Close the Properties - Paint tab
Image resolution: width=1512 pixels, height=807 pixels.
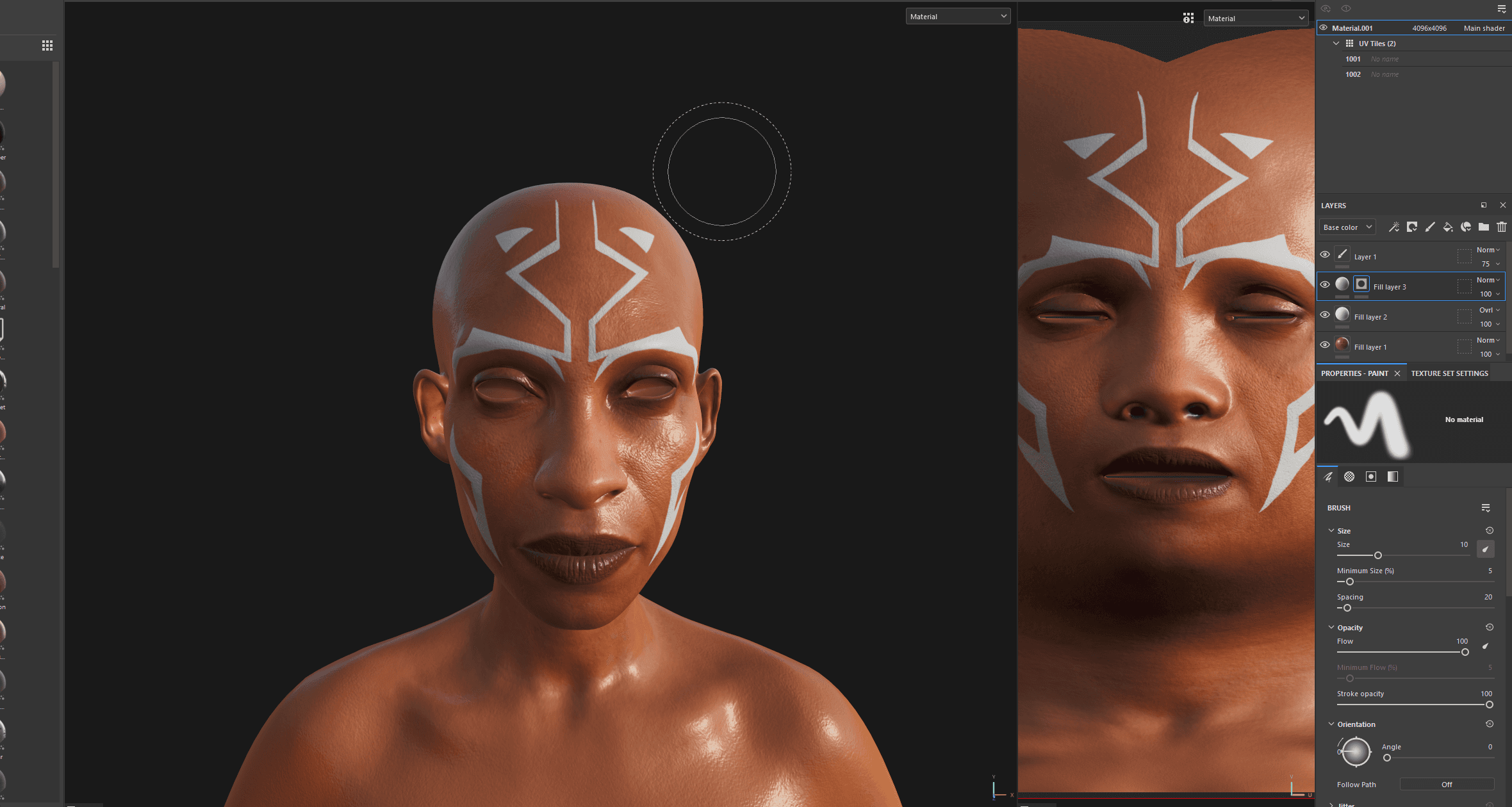tap(1397, 373)
